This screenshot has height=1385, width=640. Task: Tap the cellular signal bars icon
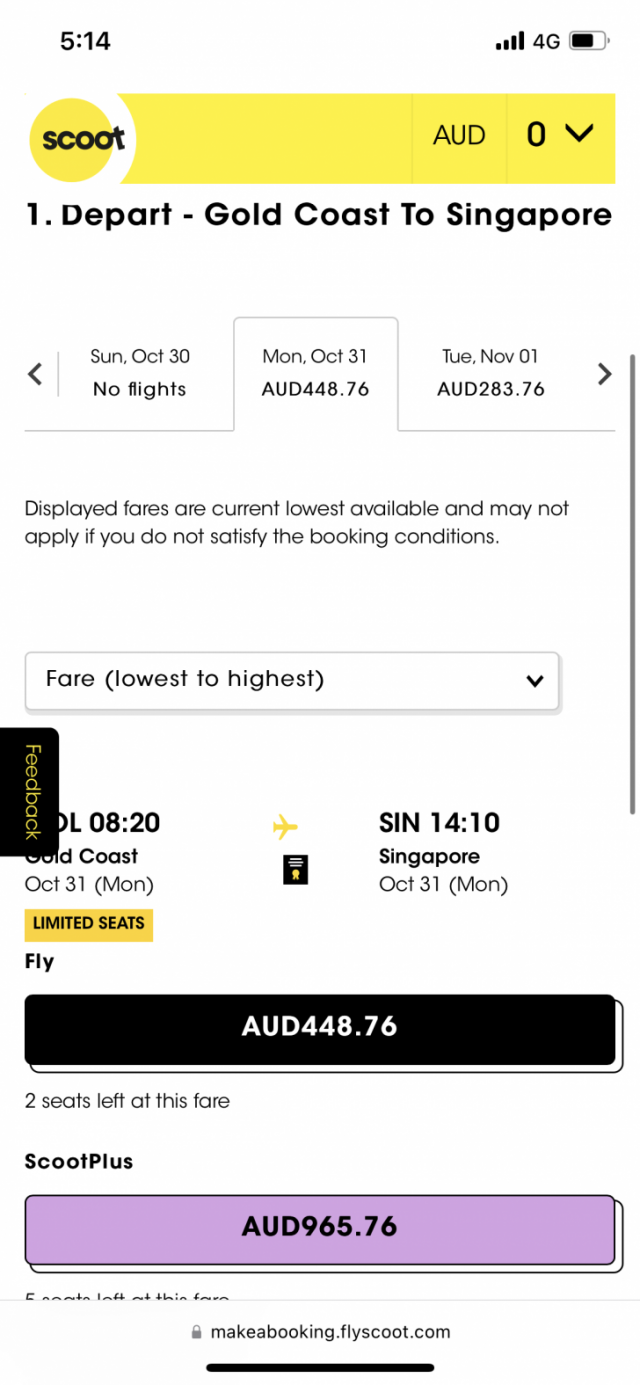pyautogui.click(x=510, y=41)
